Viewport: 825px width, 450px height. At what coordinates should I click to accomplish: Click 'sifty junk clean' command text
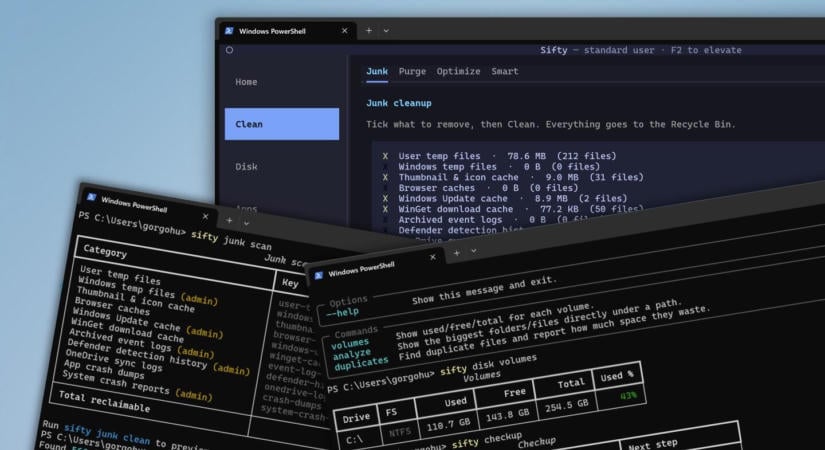tap(107, 434)
